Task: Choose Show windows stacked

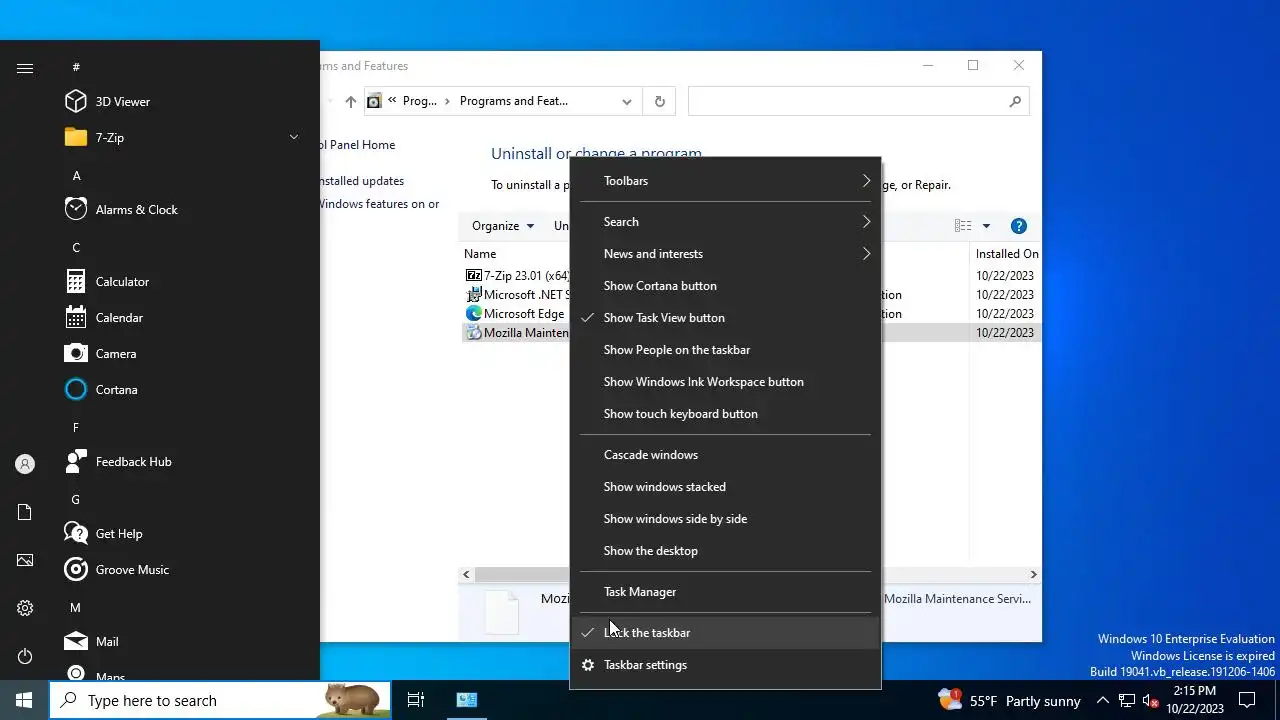Action: point(725,486)
